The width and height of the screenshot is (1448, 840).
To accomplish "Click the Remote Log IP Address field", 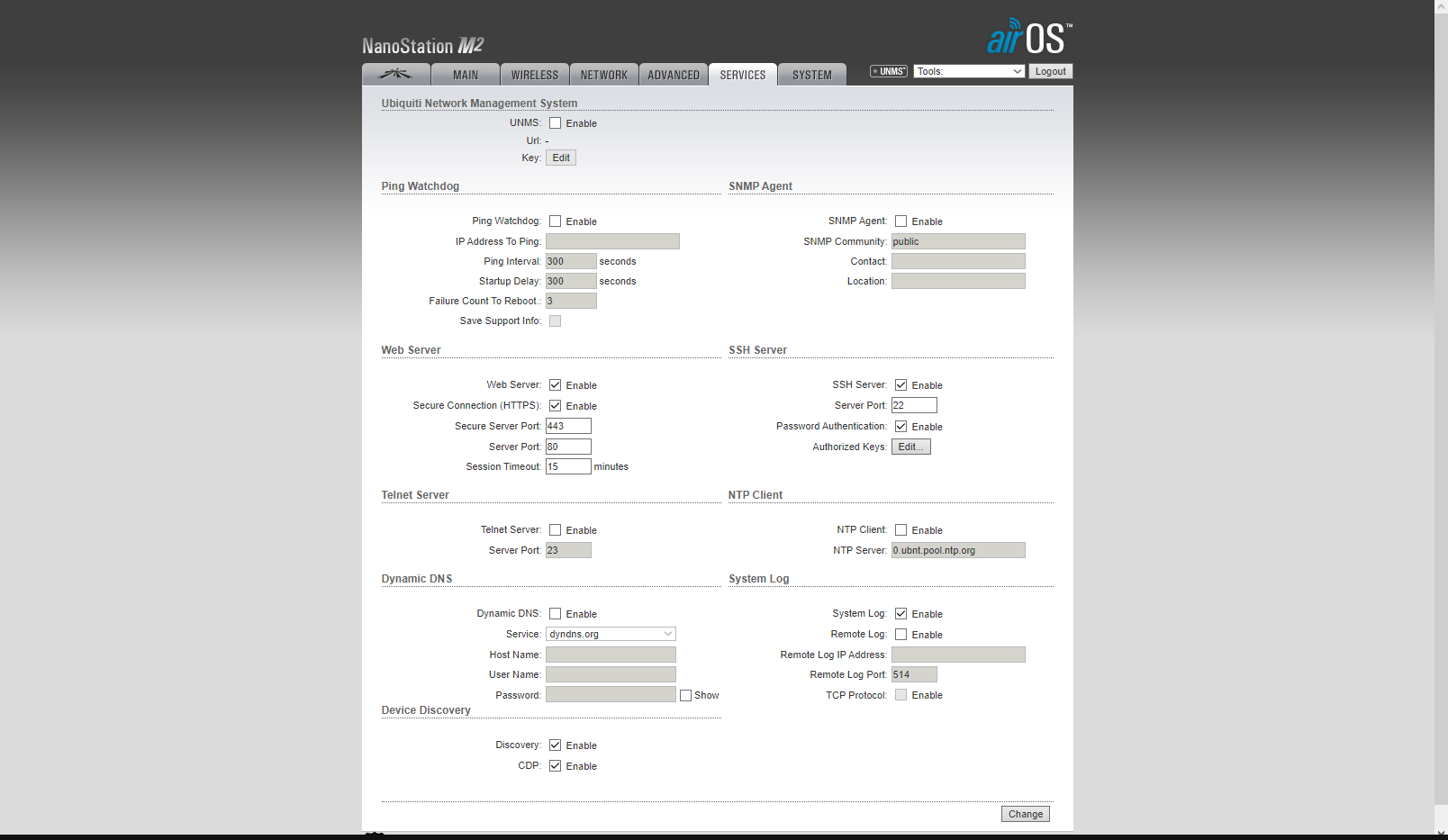I will [958, 655].
